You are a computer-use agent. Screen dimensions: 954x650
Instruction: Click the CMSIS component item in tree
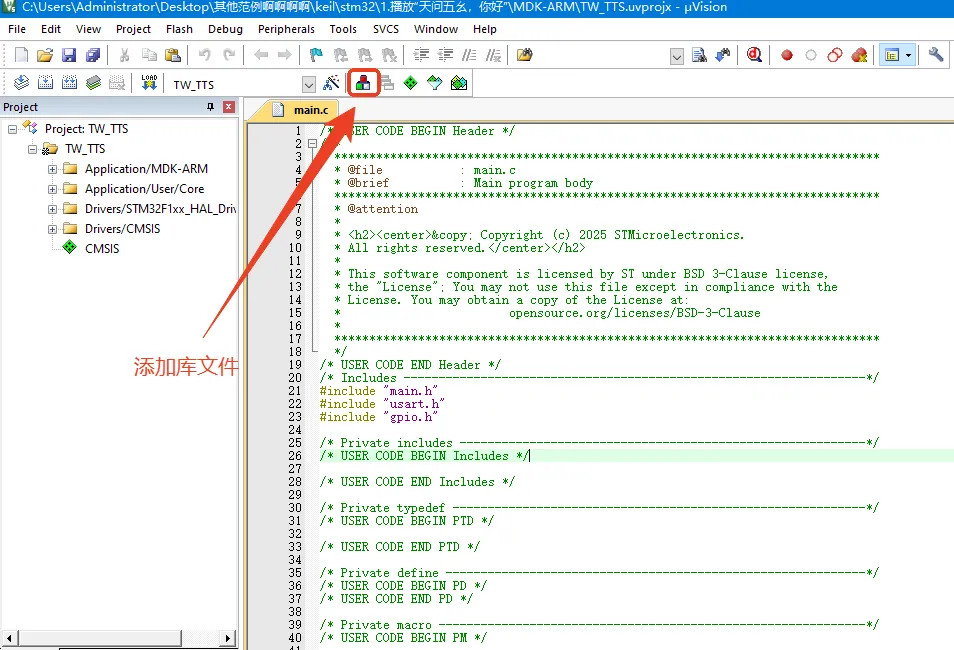(101, 248)
